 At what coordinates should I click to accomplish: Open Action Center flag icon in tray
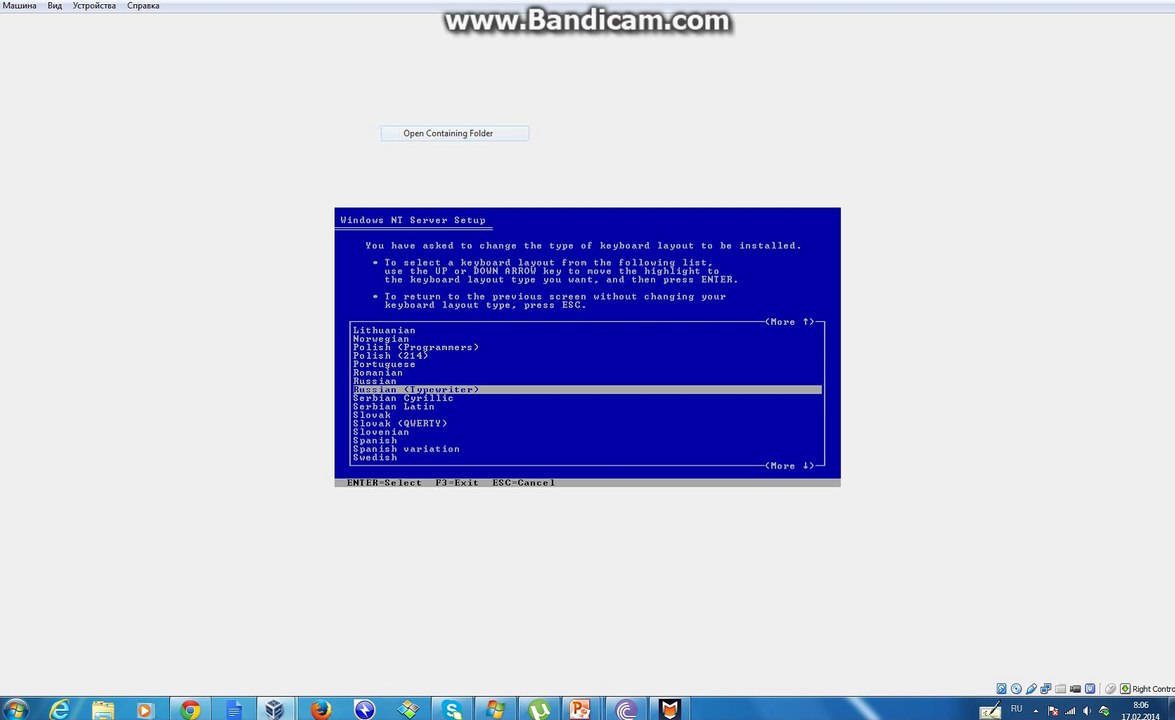click(x=1053, y=710)
